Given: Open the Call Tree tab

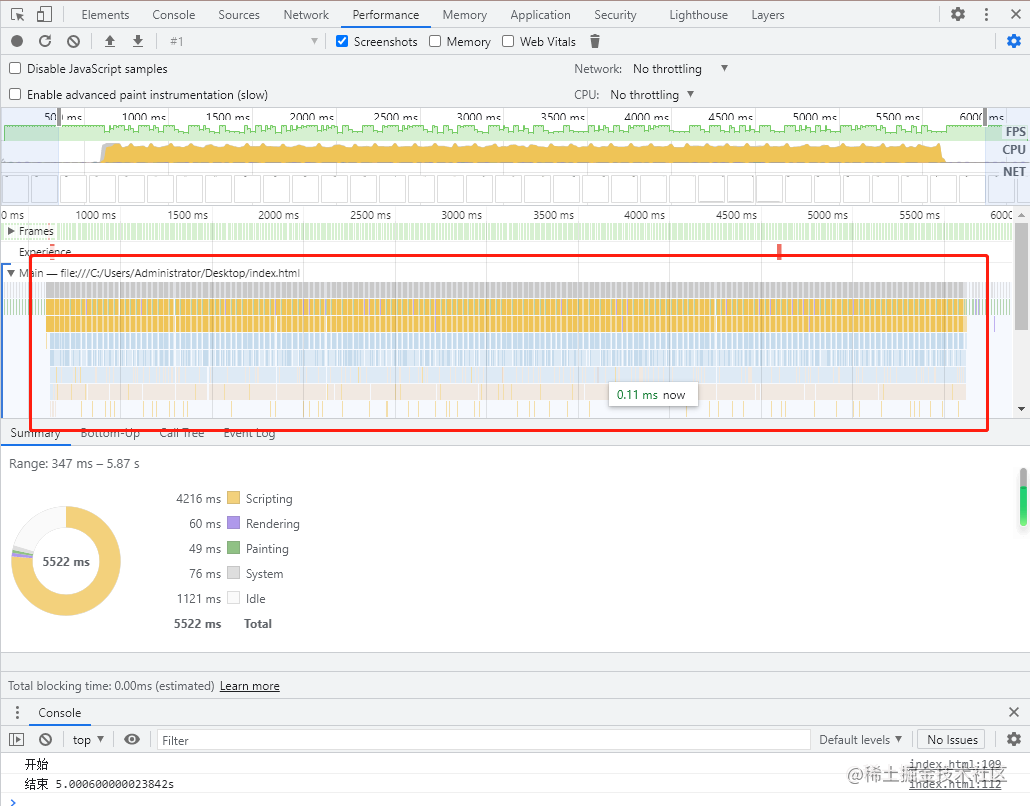Looking at the screenshot, I should 181,433.
